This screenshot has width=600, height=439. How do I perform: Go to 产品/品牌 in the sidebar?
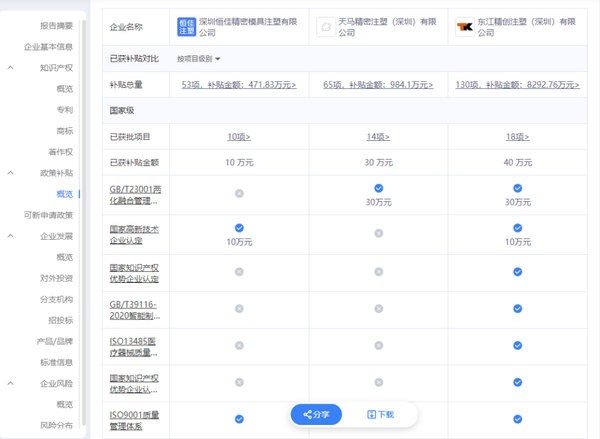(55, 341)
